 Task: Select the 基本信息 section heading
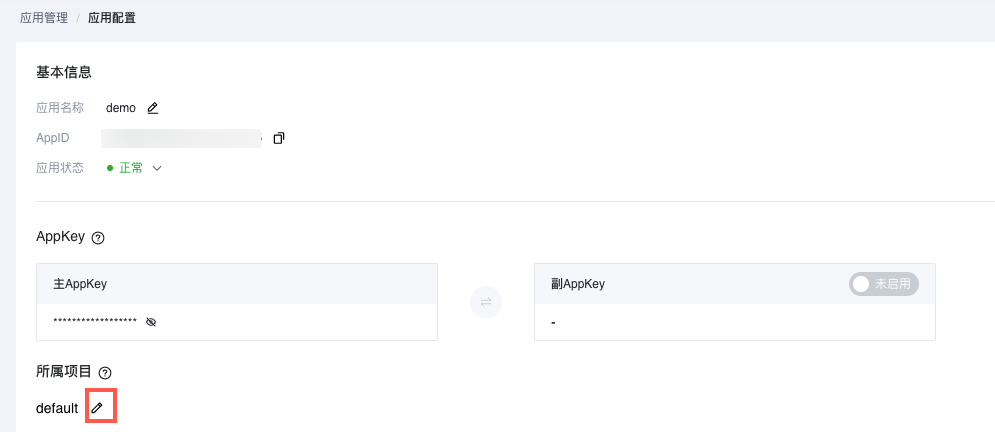click(64, 72)
